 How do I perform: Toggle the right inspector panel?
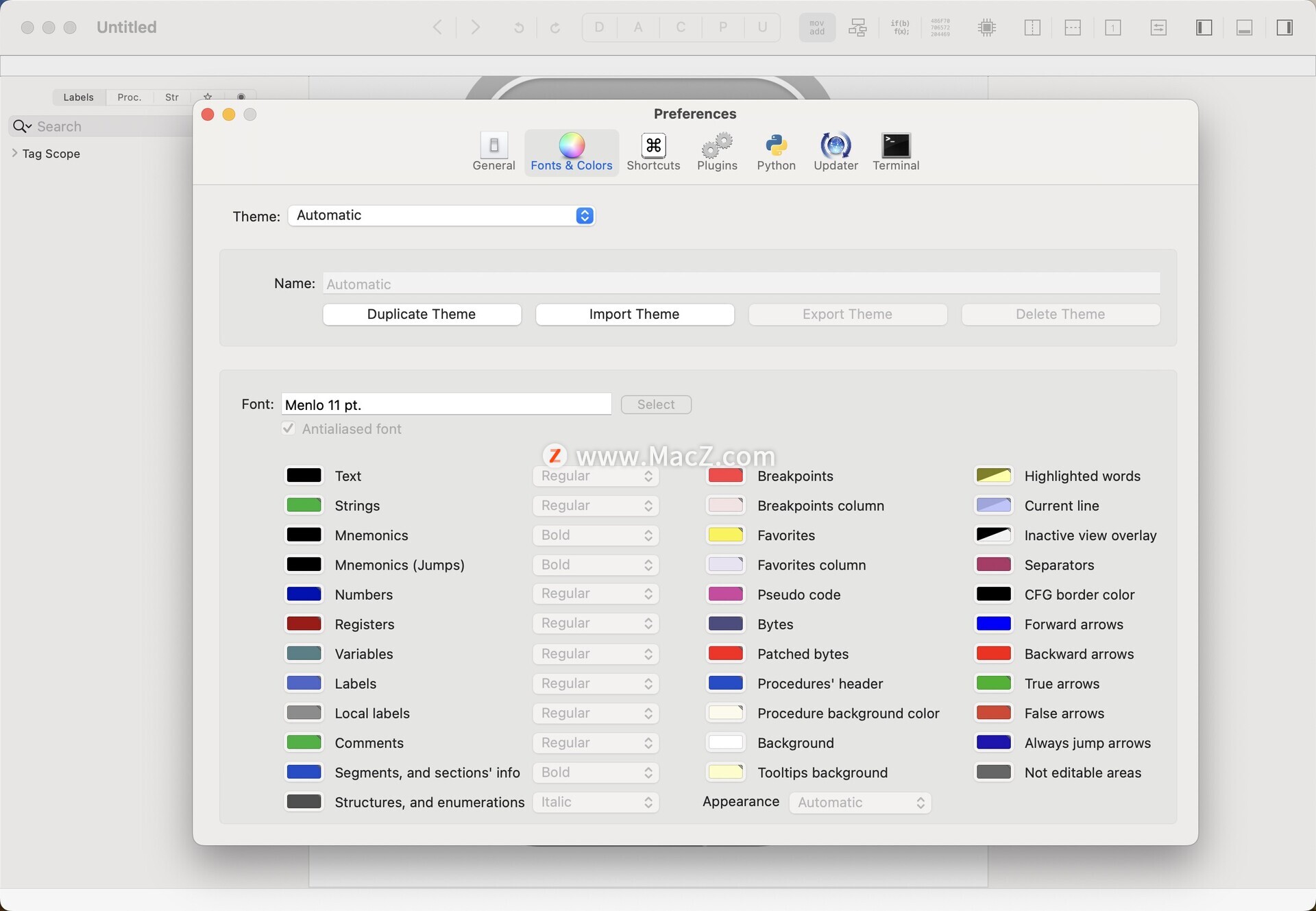click(x=1285, y=27)
